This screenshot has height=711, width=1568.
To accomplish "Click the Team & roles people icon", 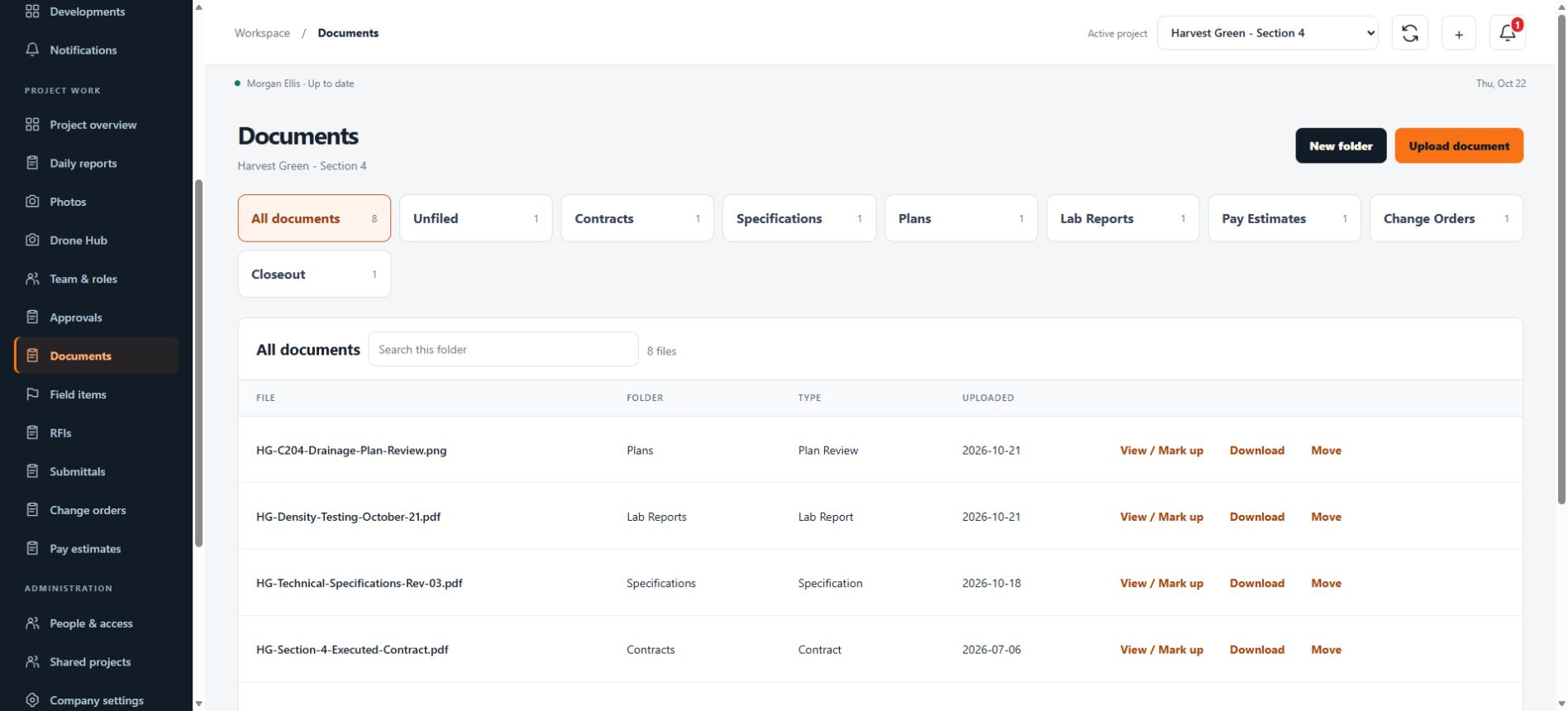I will coord(32,279).
